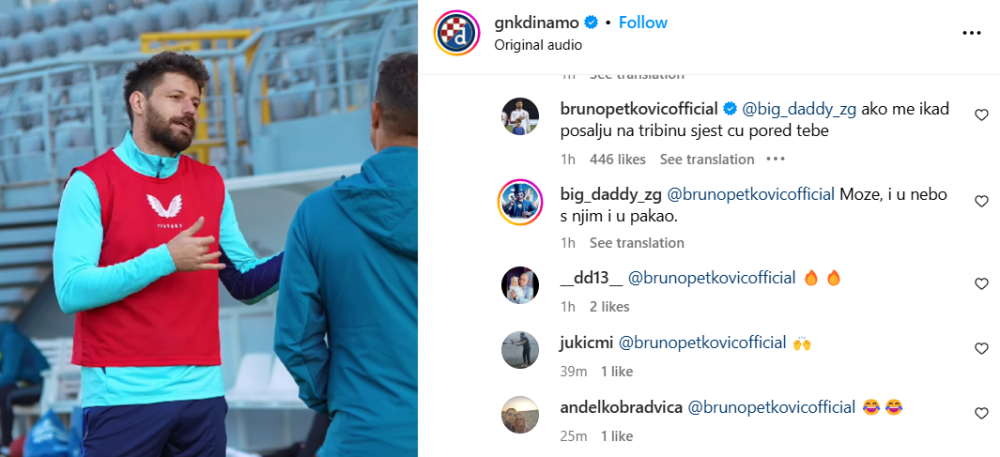This screenshot has width=1000, height=457.
Task: Open the post options three-dot menu
Action: tap(971, 33)
